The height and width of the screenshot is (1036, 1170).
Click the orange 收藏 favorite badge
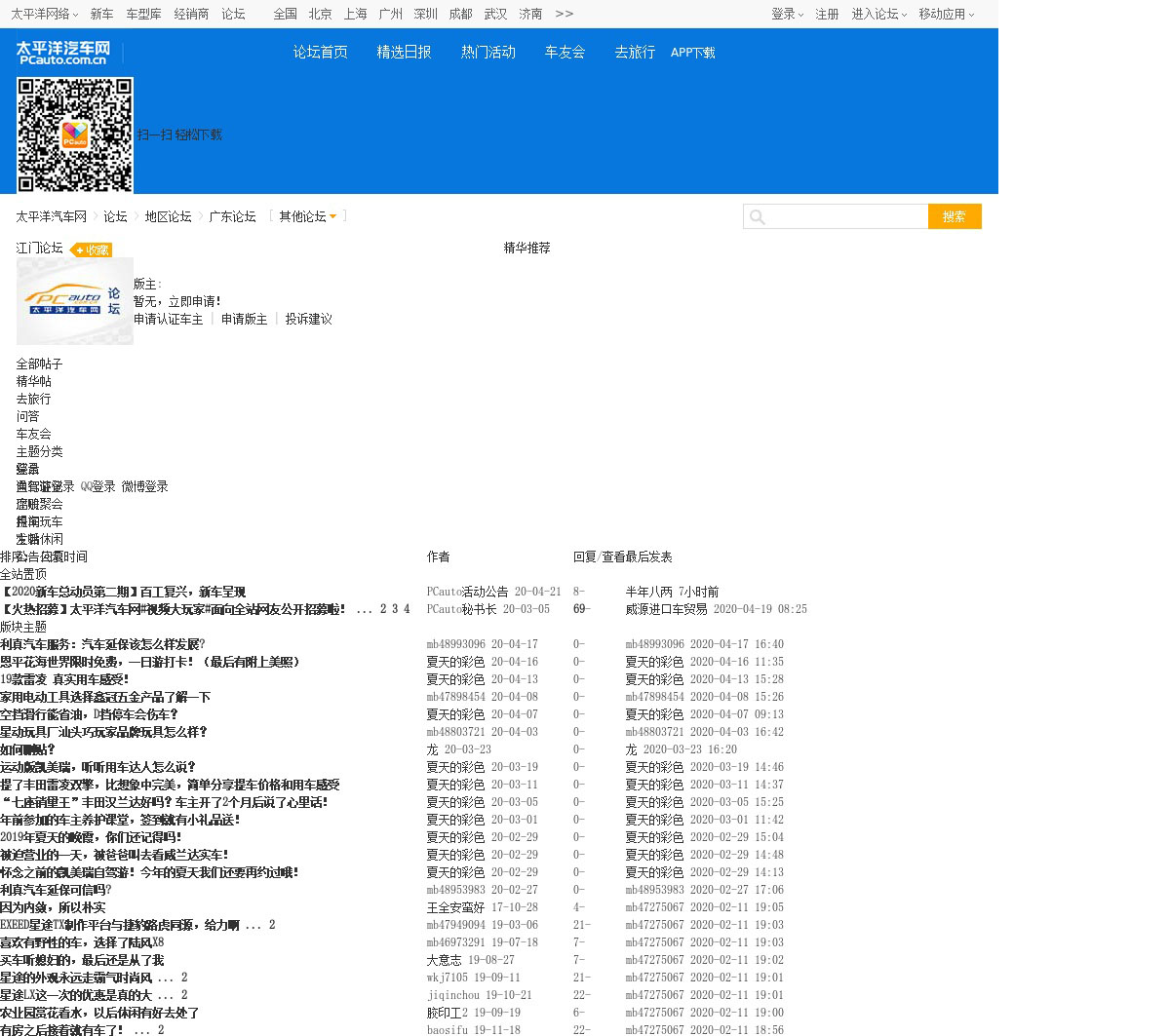[x=92, y=250]
